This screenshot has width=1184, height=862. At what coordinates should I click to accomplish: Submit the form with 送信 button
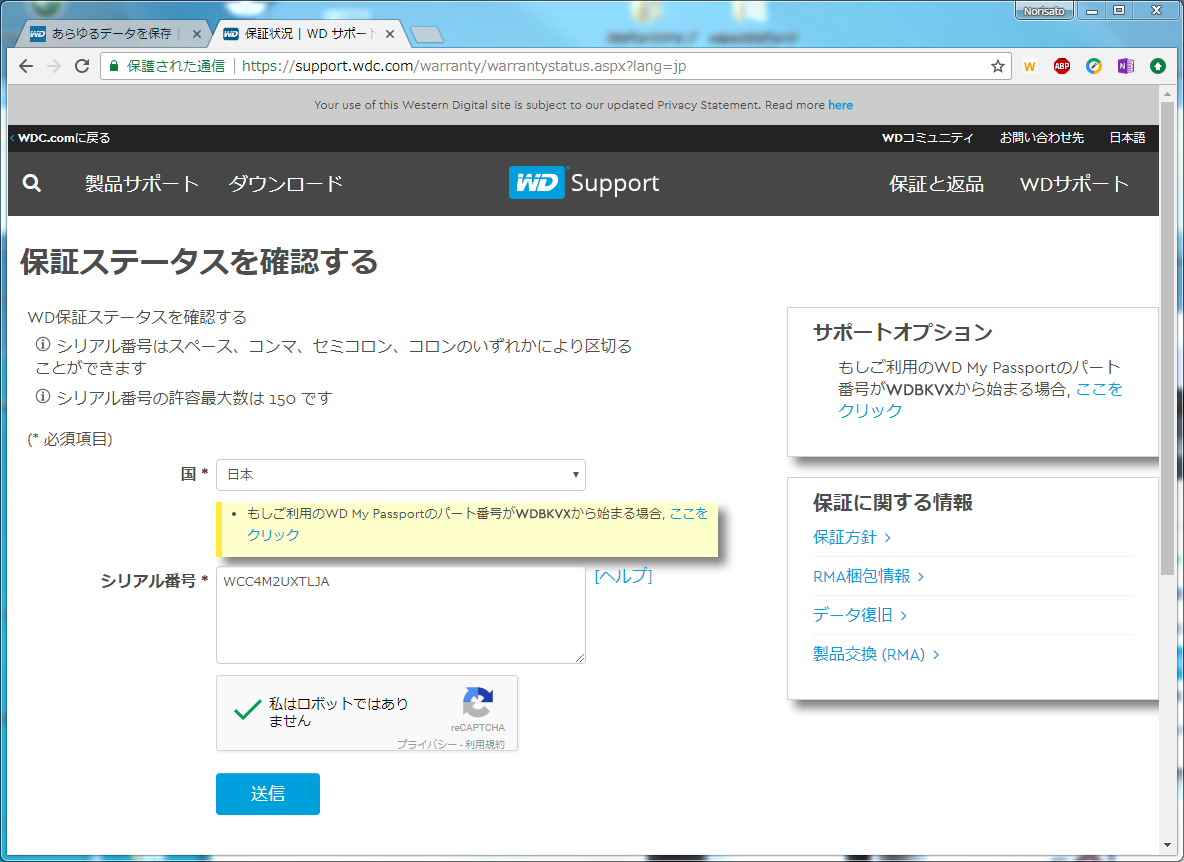[267, 793]
